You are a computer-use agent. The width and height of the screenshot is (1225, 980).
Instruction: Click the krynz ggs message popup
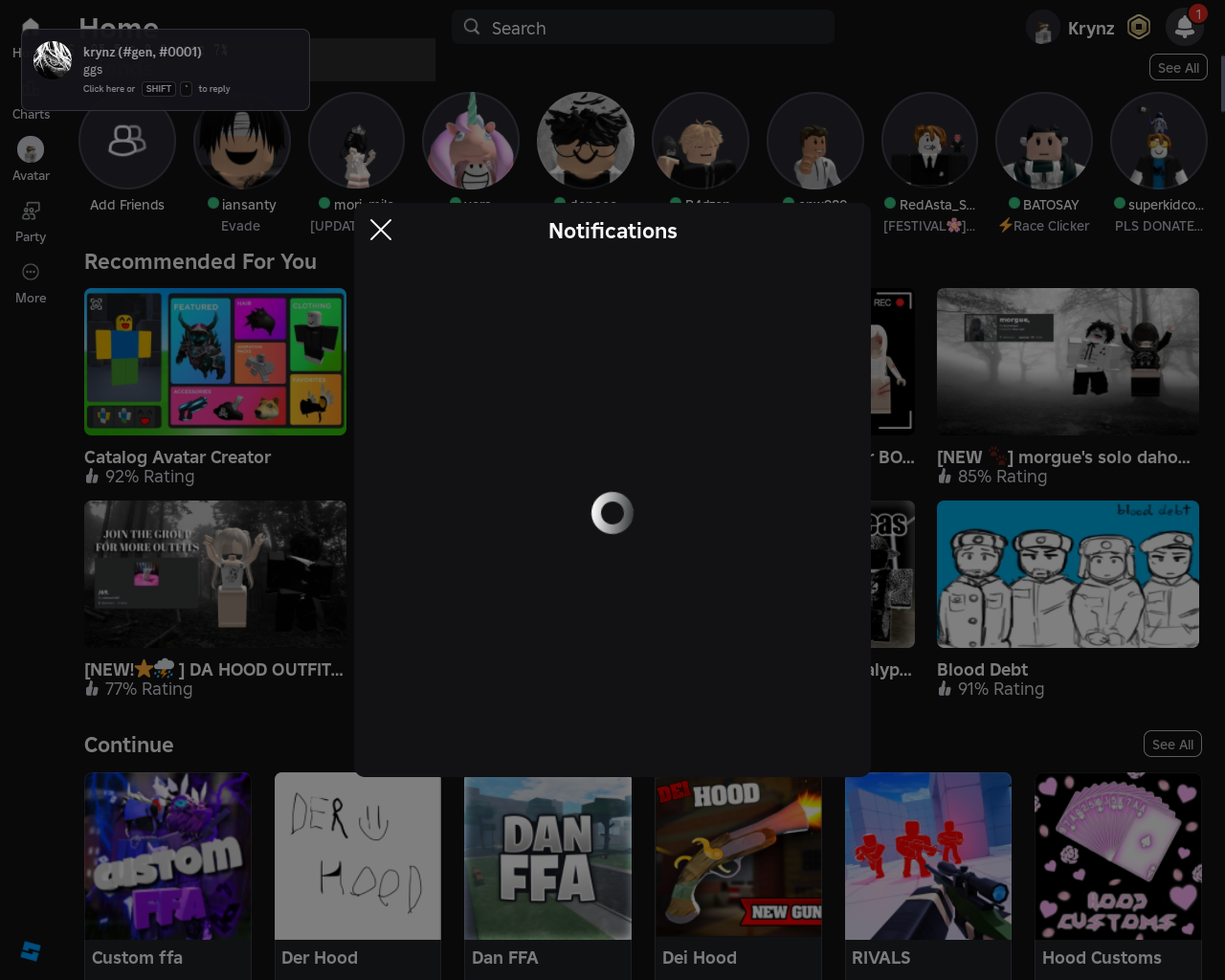166,70
